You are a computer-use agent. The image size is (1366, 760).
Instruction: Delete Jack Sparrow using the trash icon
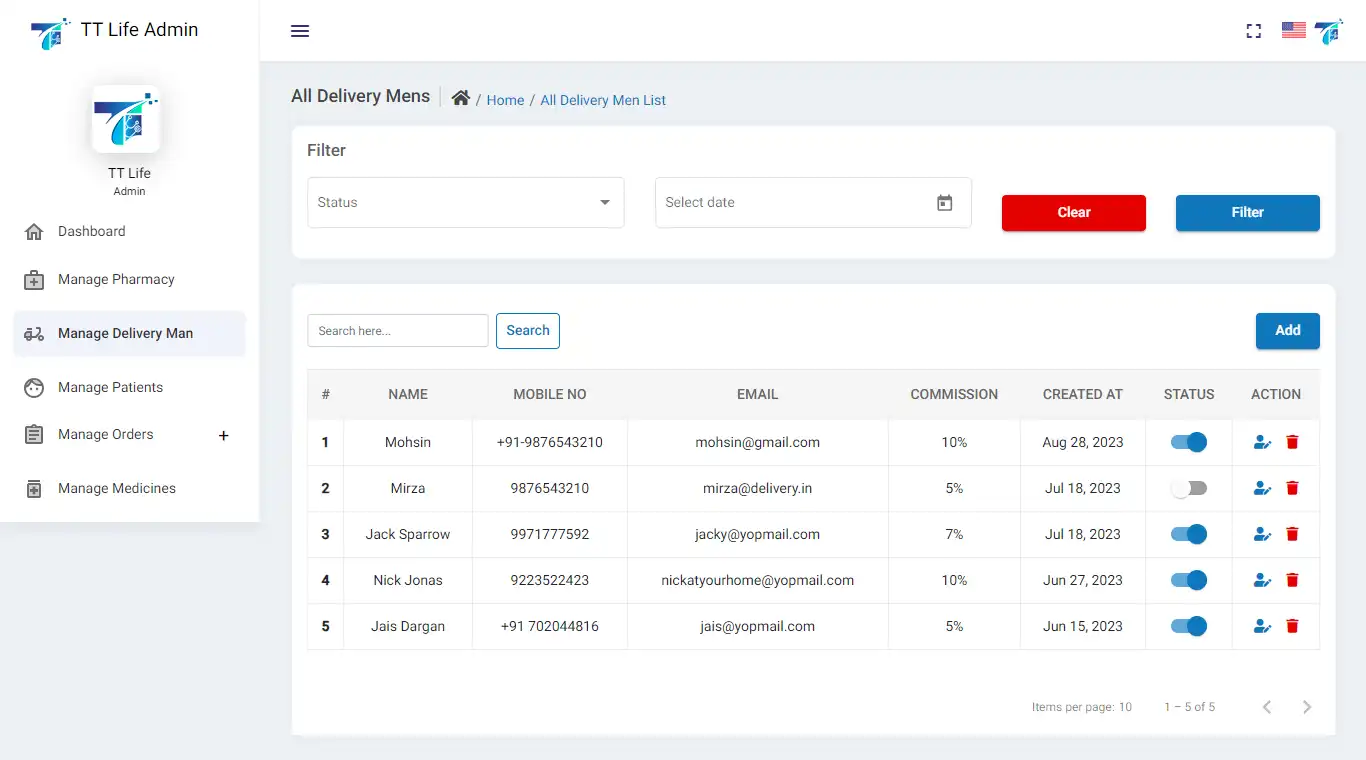point(1292,534)
